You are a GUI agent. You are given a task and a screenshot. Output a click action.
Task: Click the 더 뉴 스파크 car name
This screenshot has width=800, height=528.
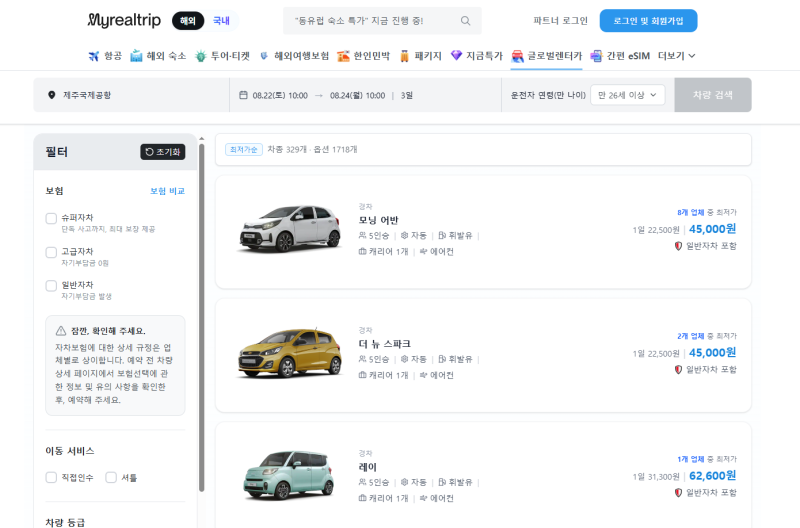(385, 344)
